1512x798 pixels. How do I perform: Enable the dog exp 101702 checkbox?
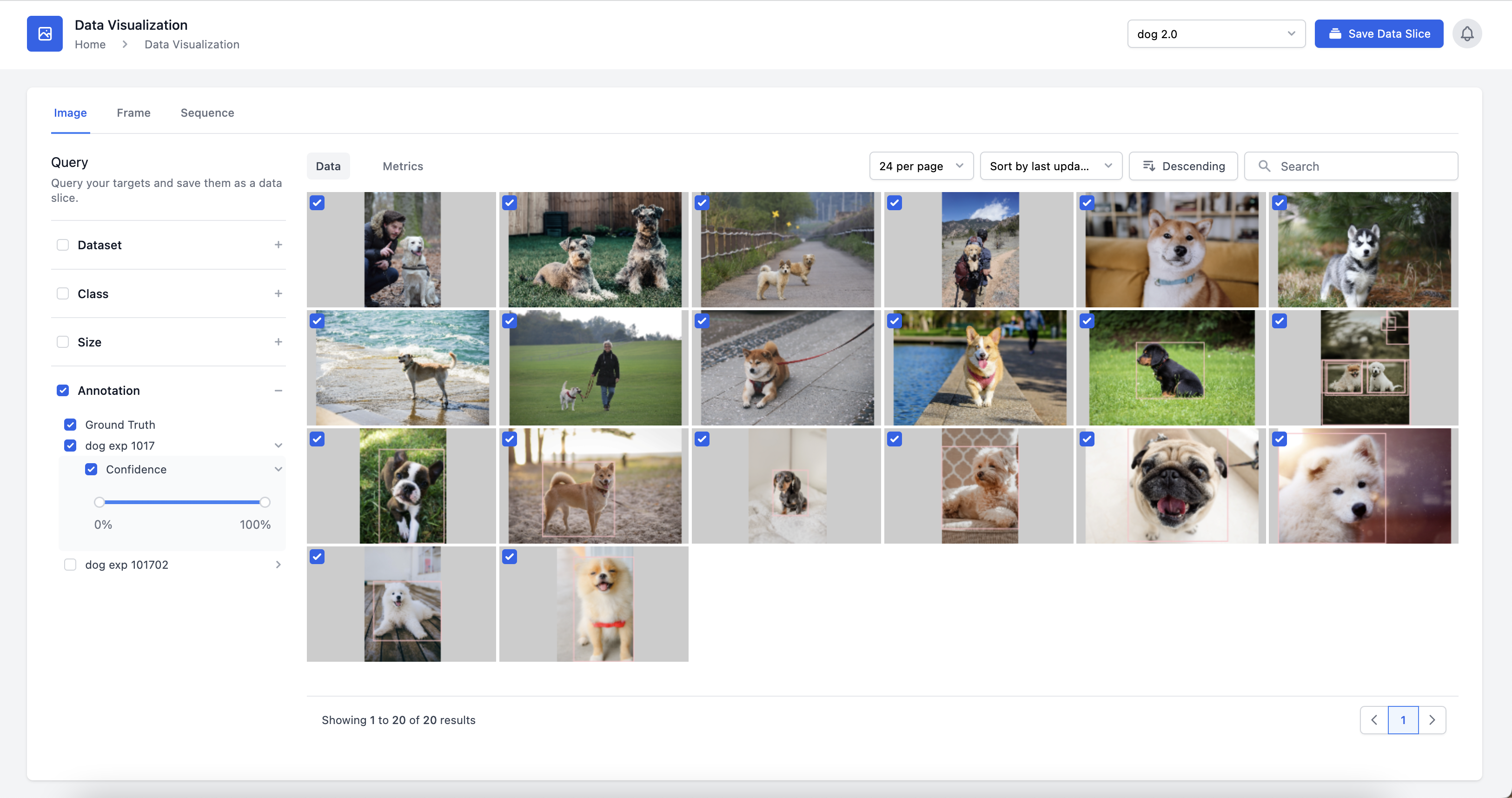pos(70,564)
